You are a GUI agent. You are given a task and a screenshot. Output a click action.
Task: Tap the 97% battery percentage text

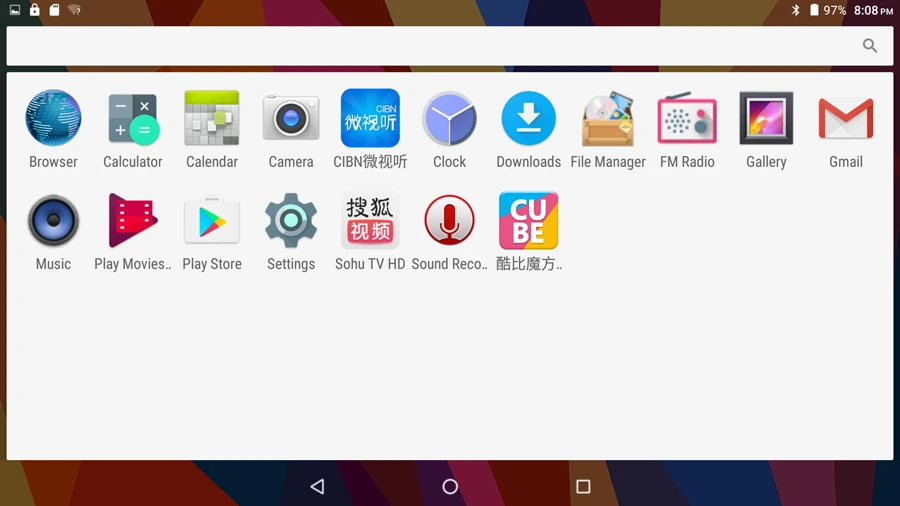pyautogui.click(x=835, y=10)
